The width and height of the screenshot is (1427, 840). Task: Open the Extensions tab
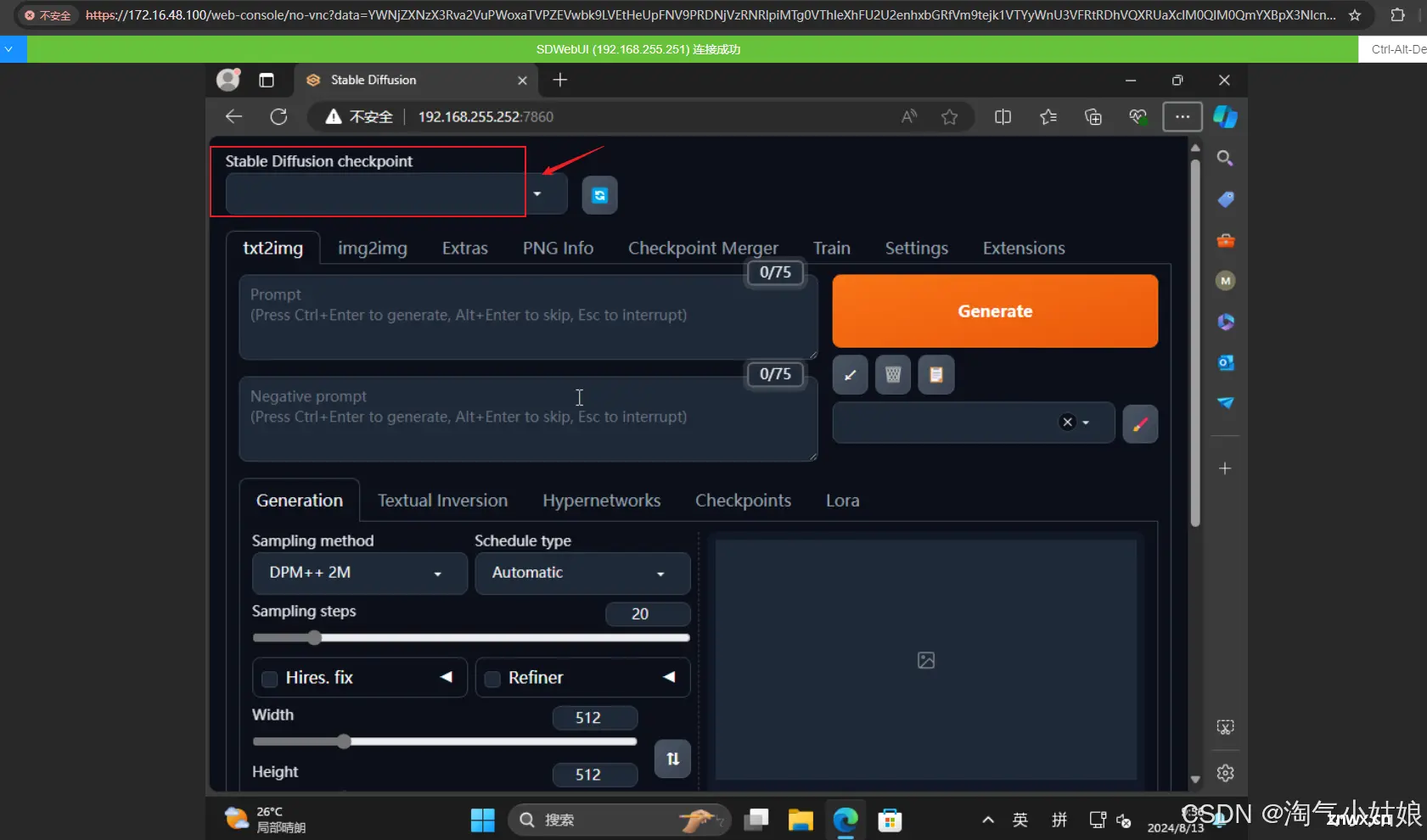(1024, 249)
